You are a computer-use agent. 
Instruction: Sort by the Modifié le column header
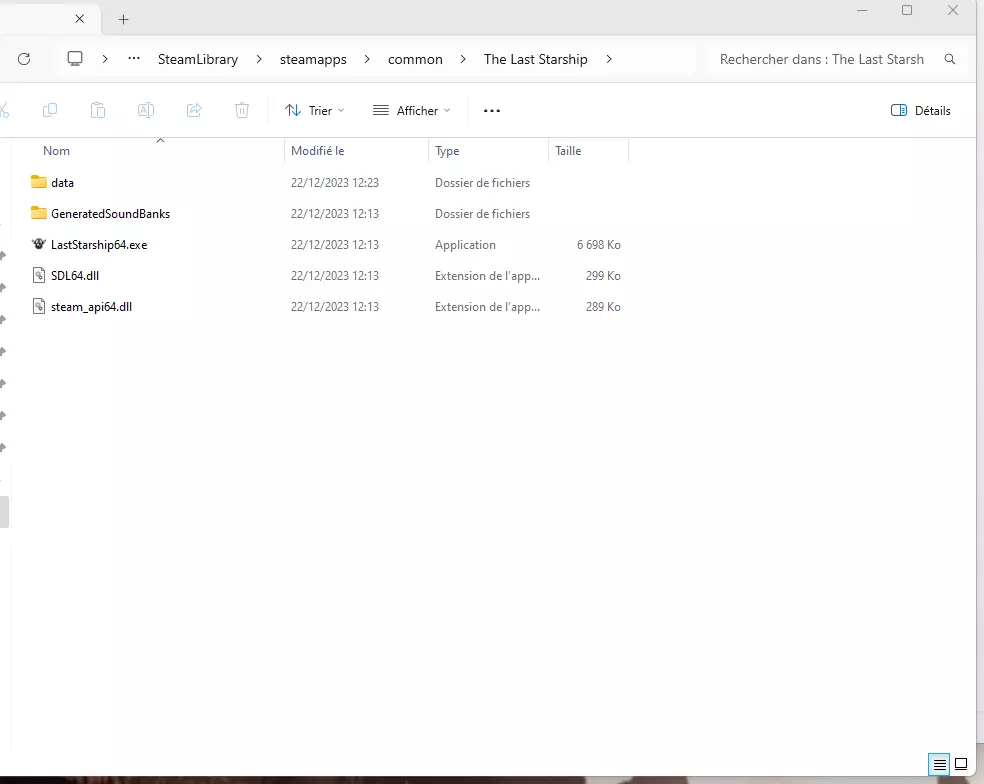click(318, 151)
